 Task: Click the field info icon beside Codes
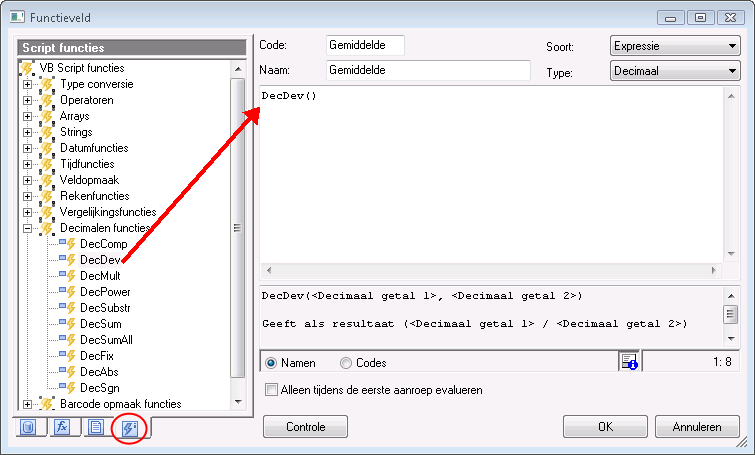coord(629,362)
